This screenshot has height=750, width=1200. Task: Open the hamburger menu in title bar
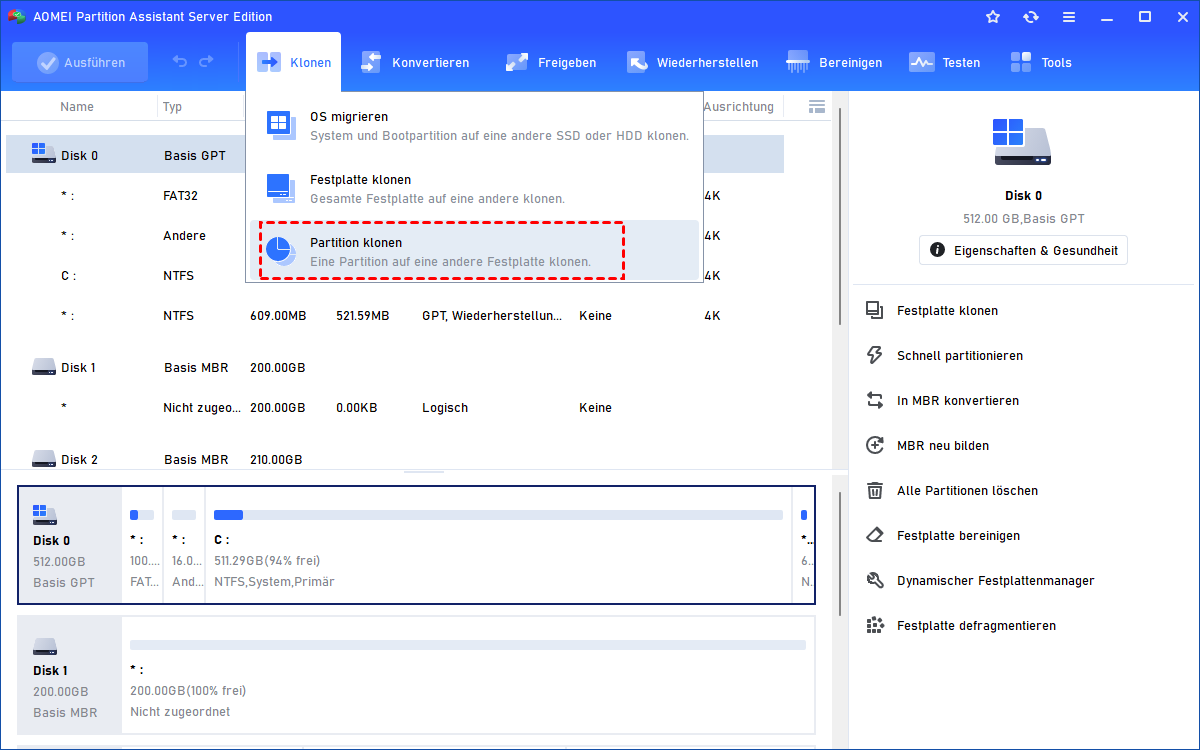click(1069, 17)
